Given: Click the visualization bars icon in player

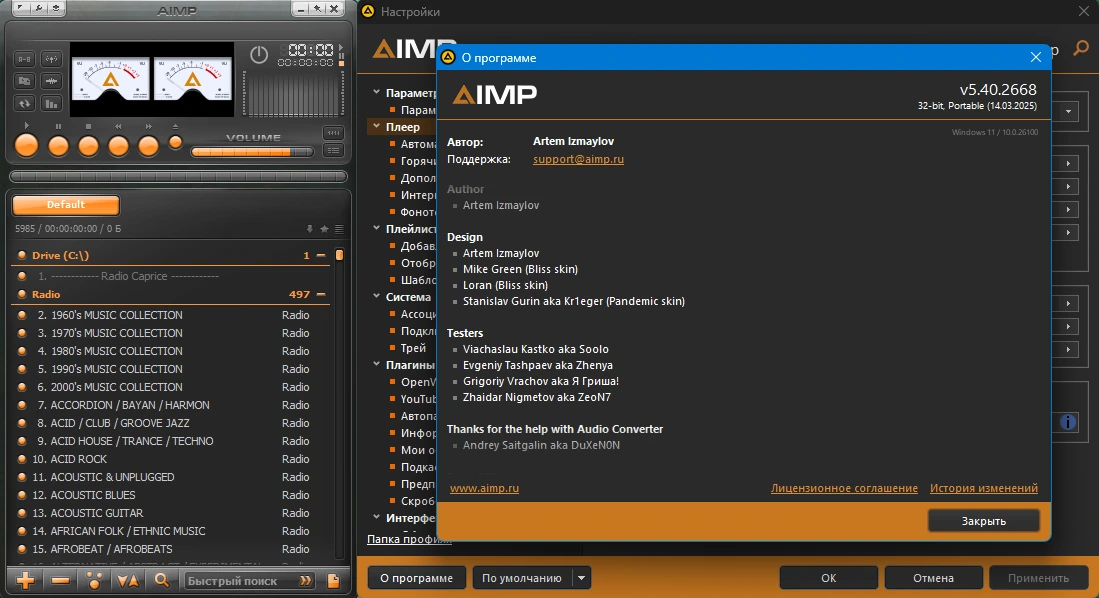Looking at the screenshot, I should tap(51, 104).
